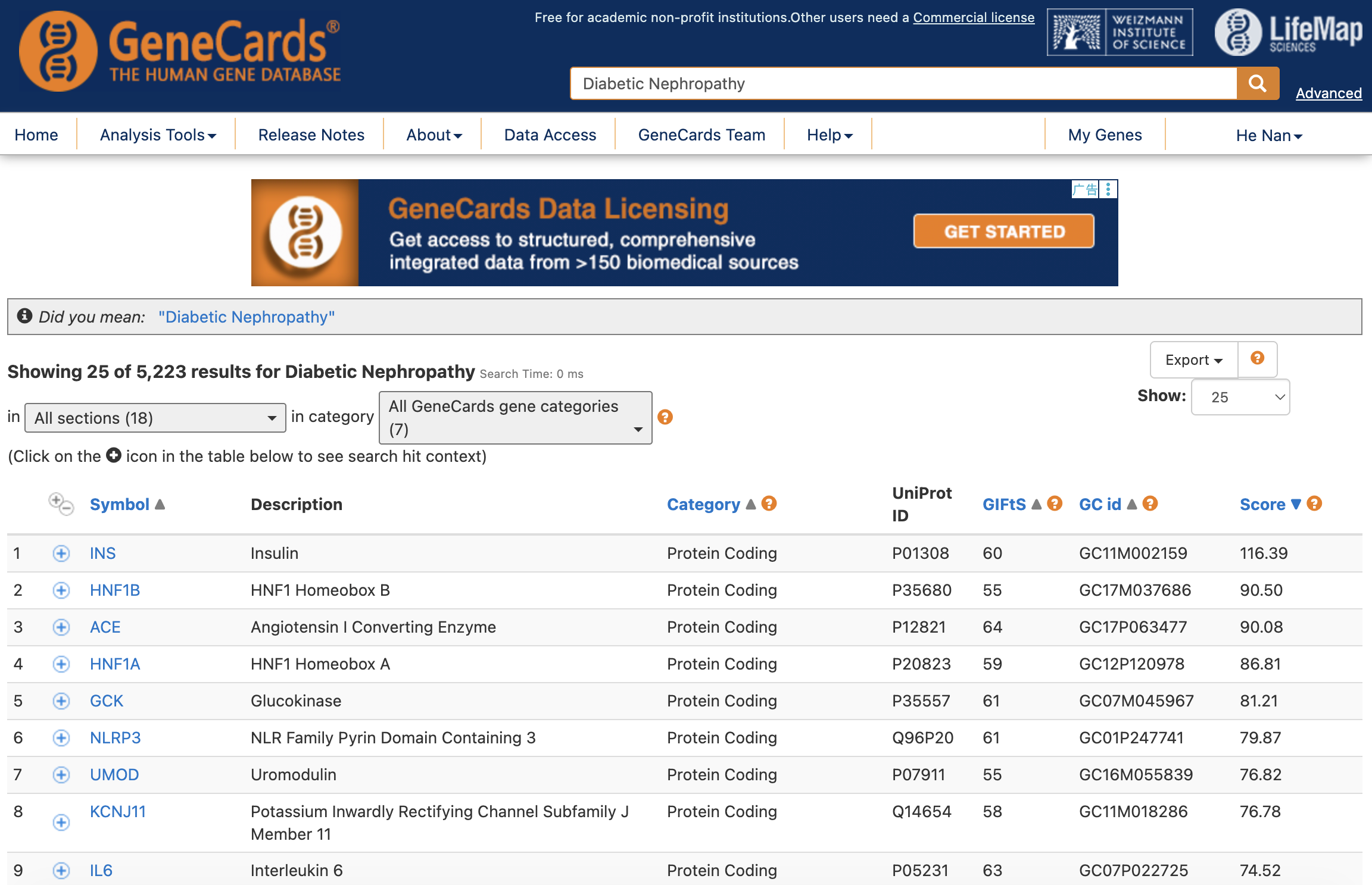Click the GET STARTED button
This screenshot has width=1372, height=885.
coord(1003,231)
